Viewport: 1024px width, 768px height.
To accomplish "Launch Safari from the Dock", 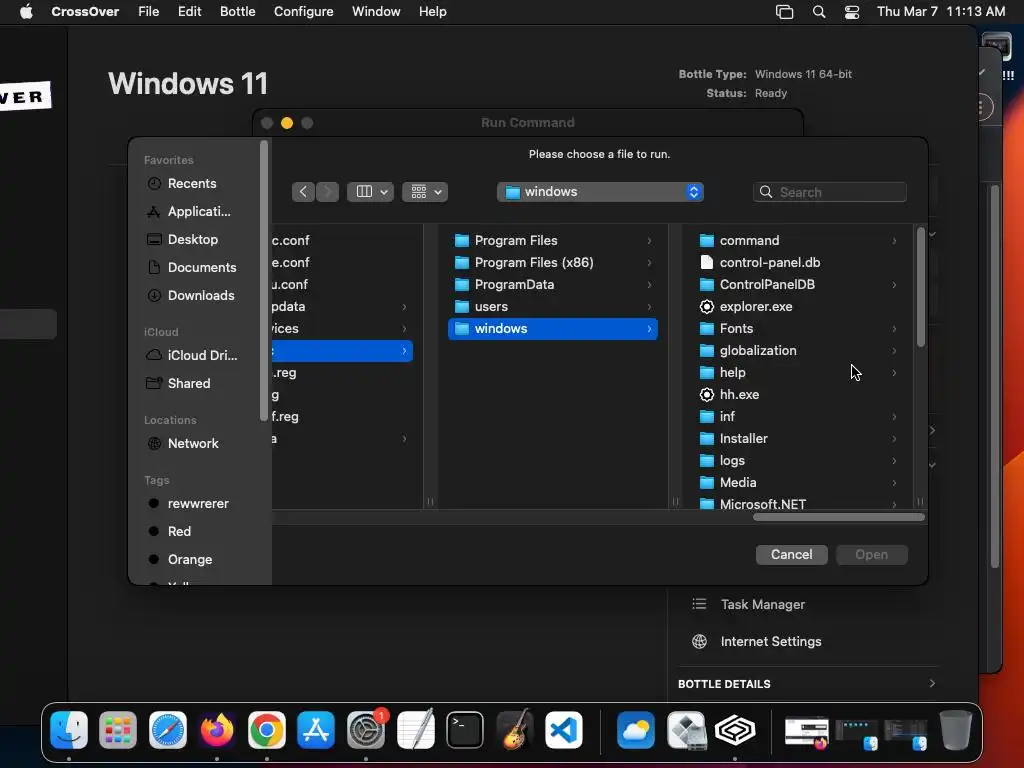I will tap(168, 730).
